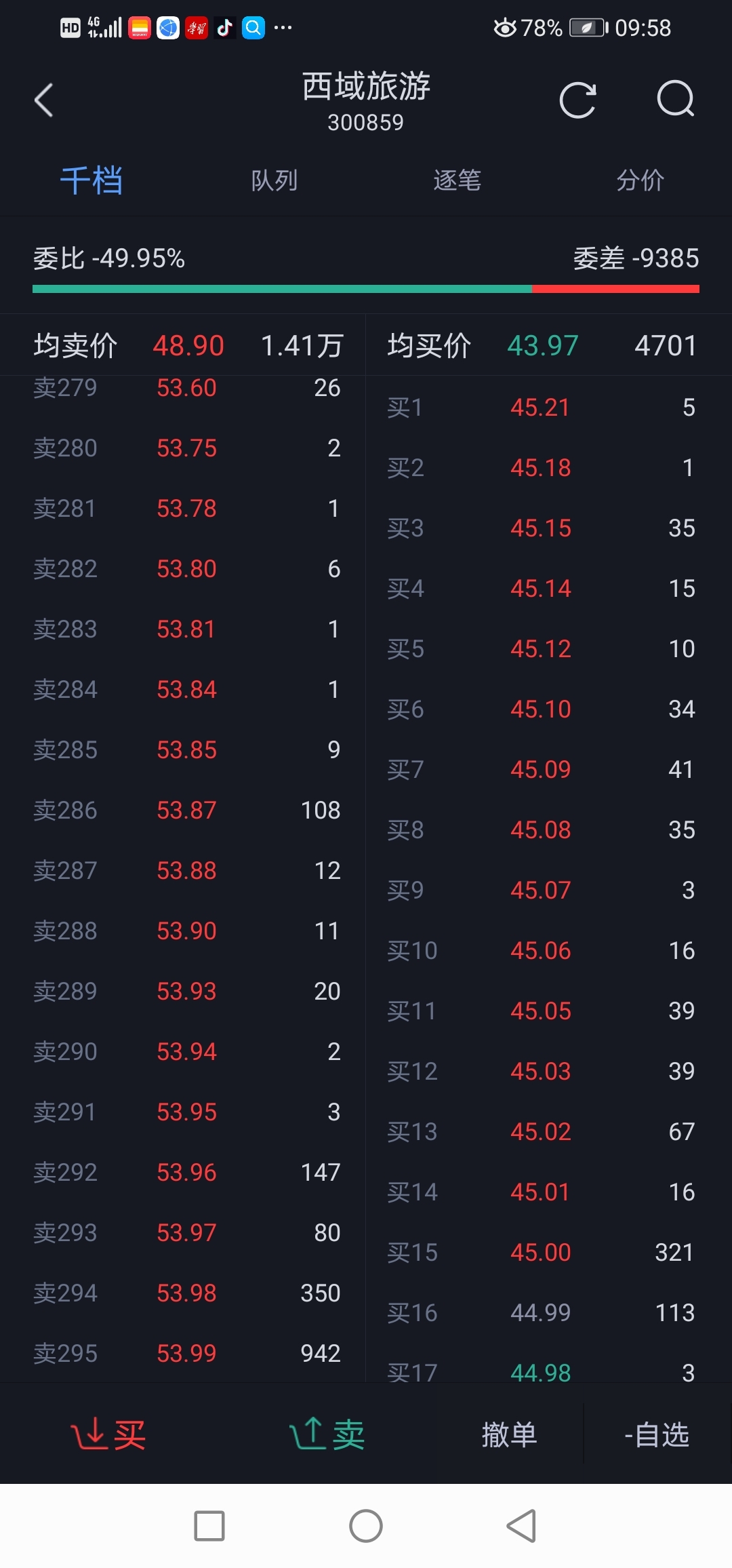The height and width of the screenshot is (1568, 732).
Task: Tap the green 卖 sell button
Action: pyautogui.click(x=327, y=1434)
